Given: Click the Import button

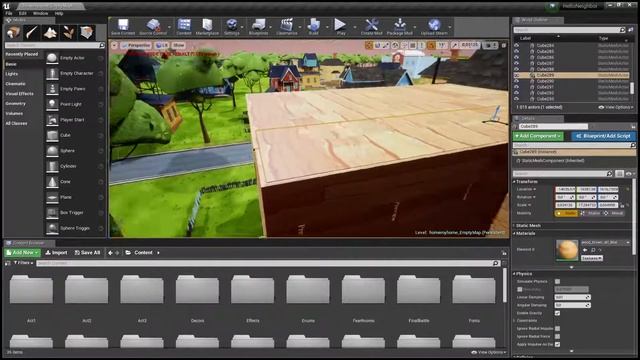Looking at the screenshot, I should 56,253.
